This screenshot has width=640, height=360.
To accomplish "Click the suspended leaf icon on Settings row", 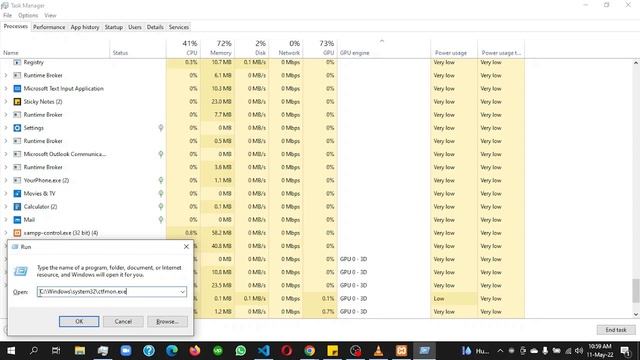I will coord(161,128).
